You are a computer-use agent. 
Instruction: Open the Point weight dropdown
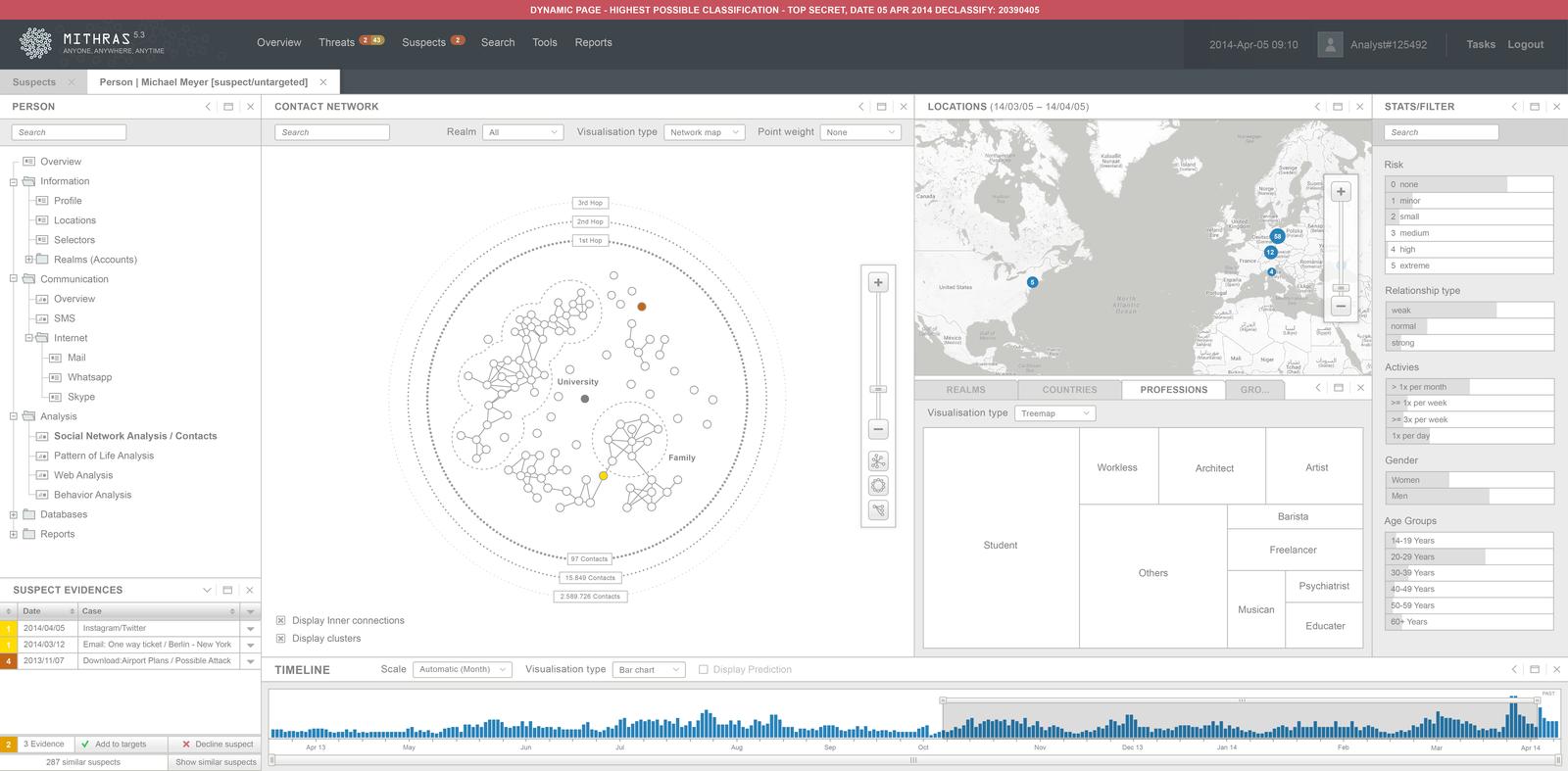pos(860,132)
